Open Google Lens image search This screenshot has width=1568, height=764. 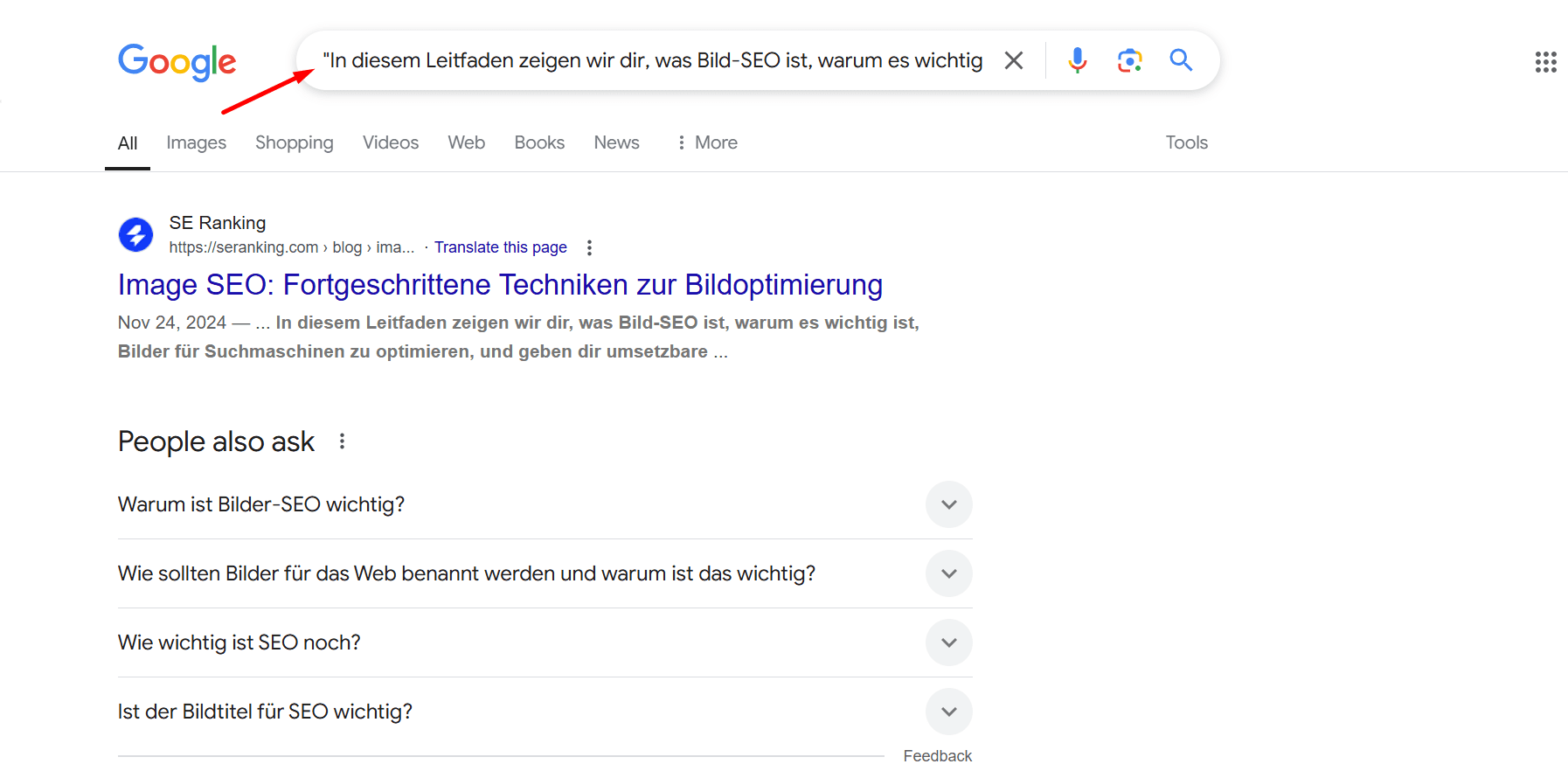[x=1129, y=60]
